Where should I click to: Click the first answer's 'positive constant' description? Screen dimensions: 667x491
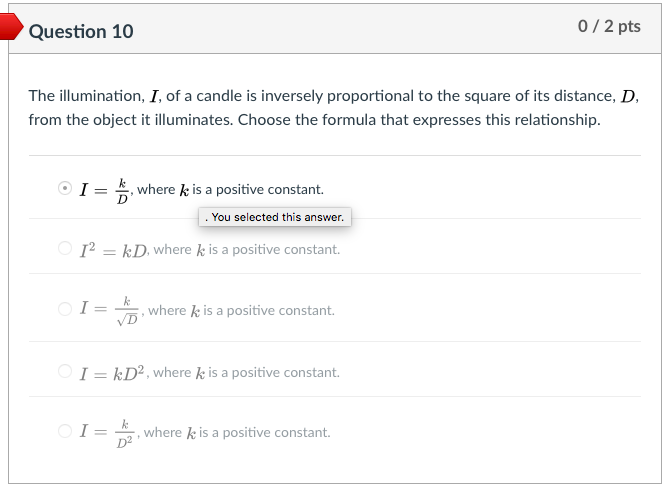(231, 189)
